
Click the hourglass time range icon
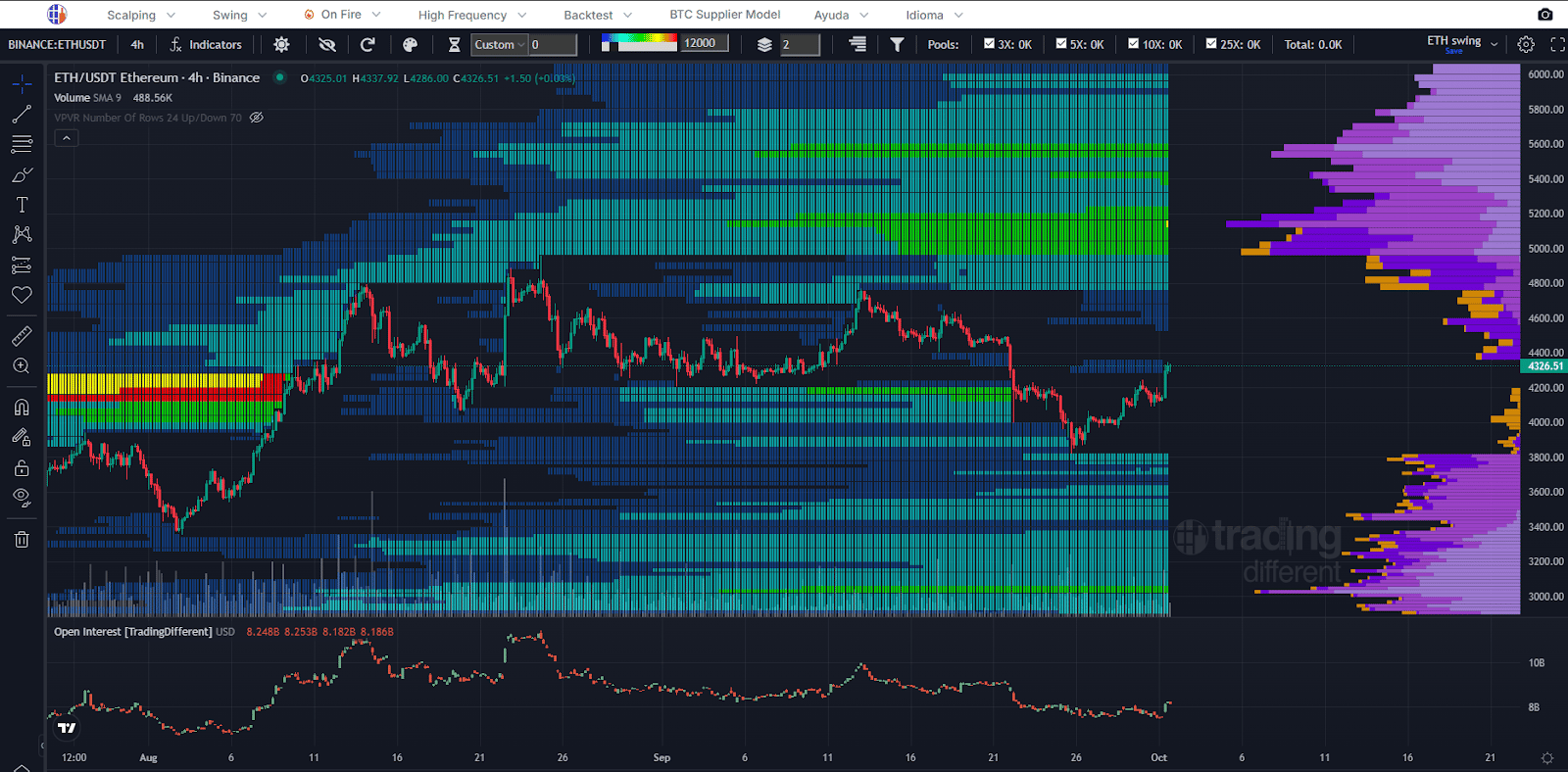point(455,44)
